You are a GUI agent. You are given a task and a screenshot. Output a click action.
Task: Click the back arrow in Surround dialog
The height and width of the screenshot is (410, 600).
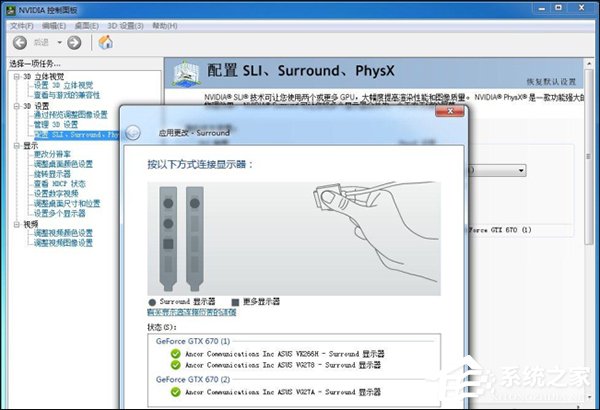133,133
